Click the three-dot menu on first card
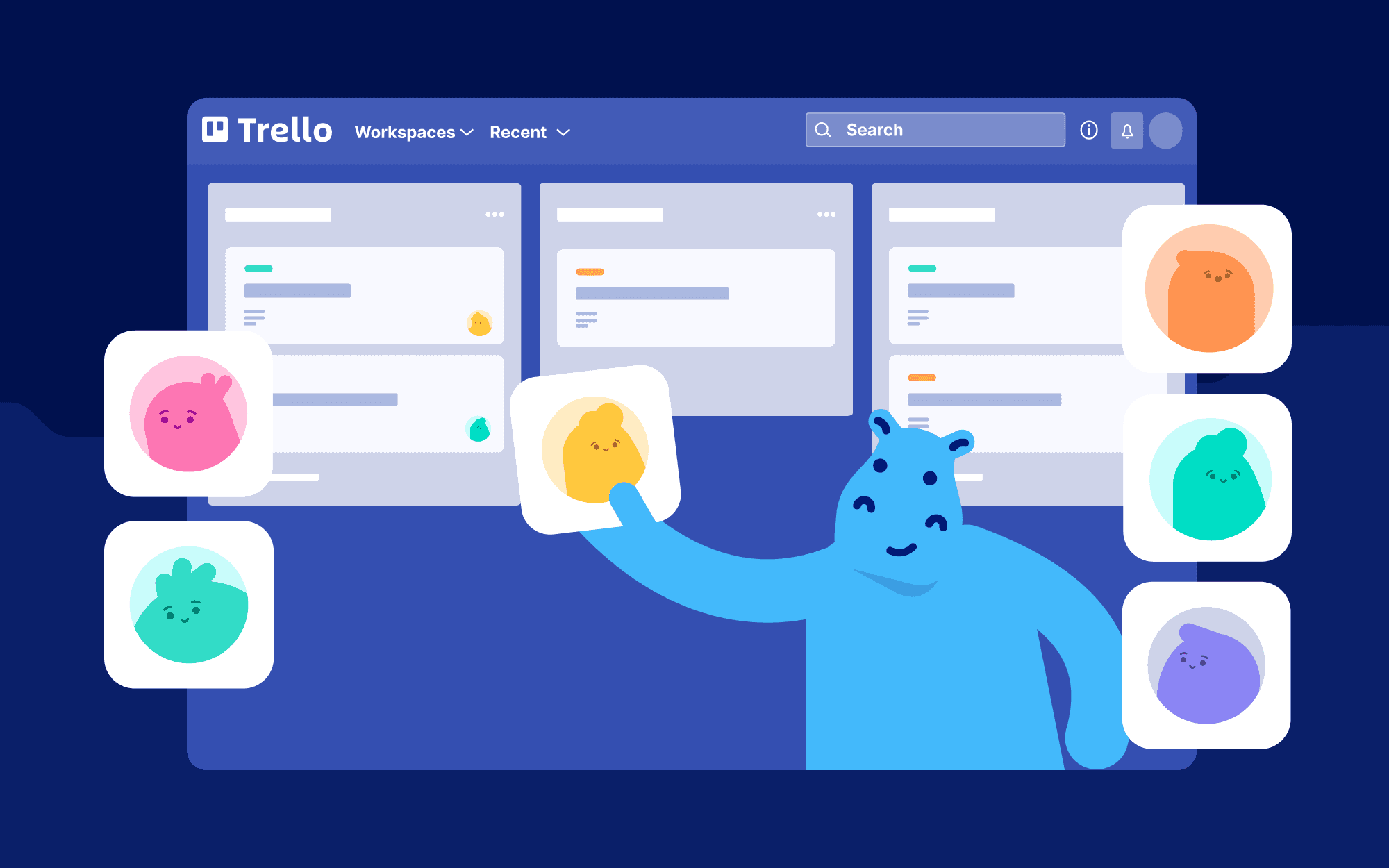 (494, 214)
